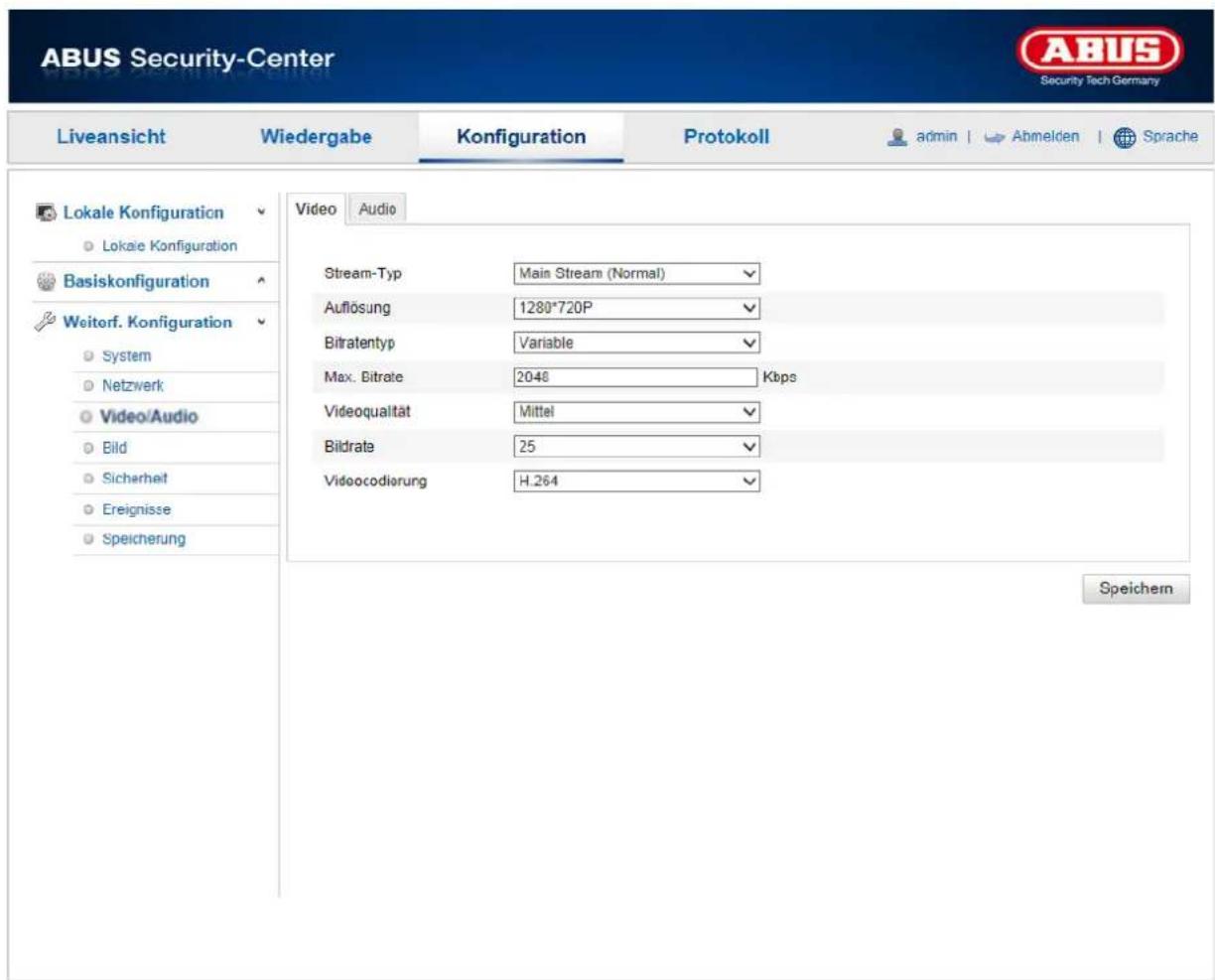The height and width of the screenshot is (980, 1215).
Task: Click the Abmelden logout link
Action: click(1045, 137)
